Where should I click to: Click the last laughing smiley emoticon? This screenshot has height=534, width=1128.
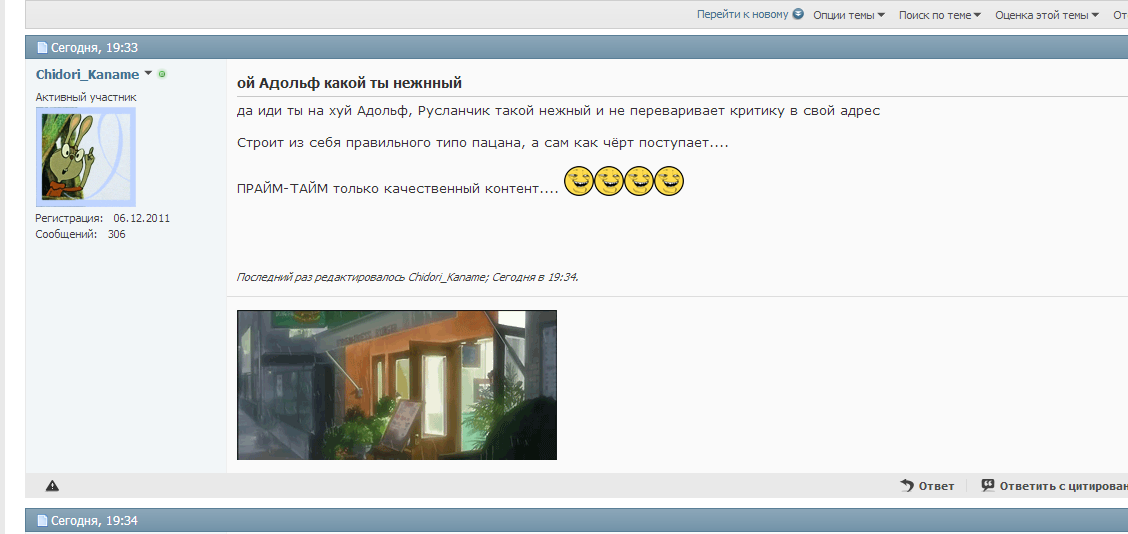pos(669,181)
